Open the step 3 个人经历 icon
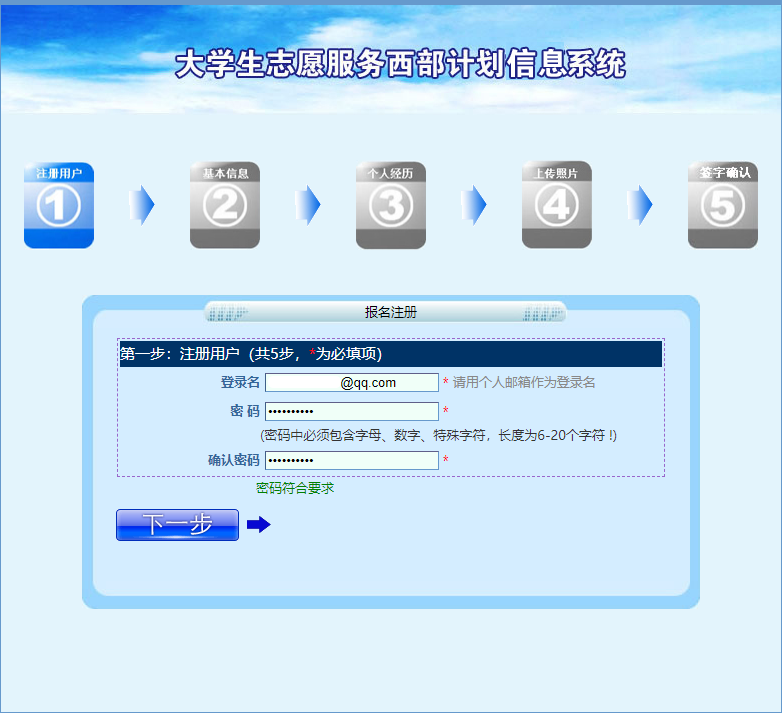The width and height of the screenshot is (782, 713). tap(391, 205)
